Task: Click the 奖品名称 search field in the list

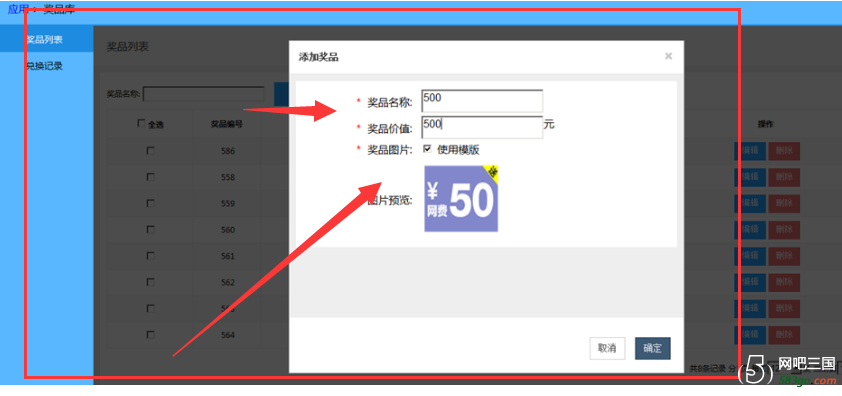Action: [204, 94]
